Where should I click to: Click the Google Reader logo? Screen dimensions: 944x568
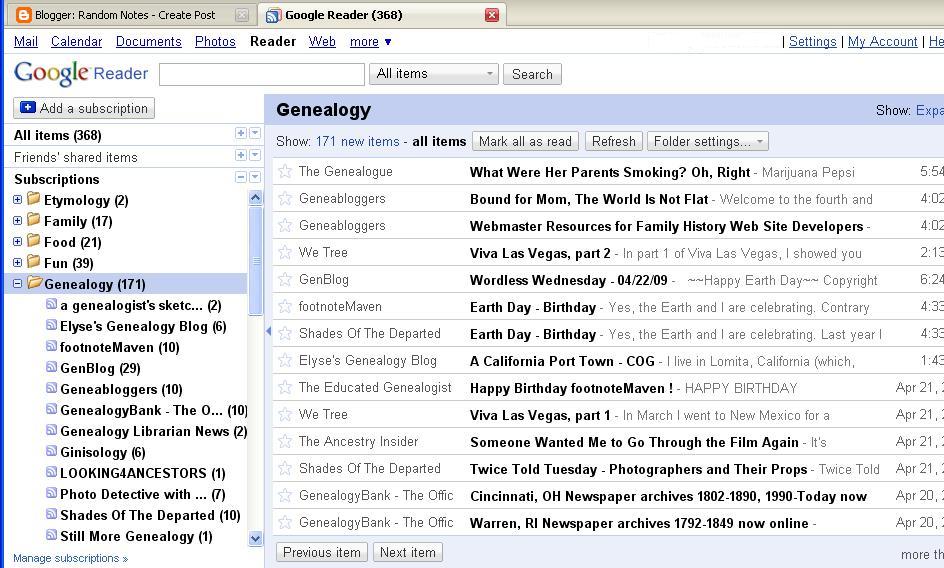[81, 73]
